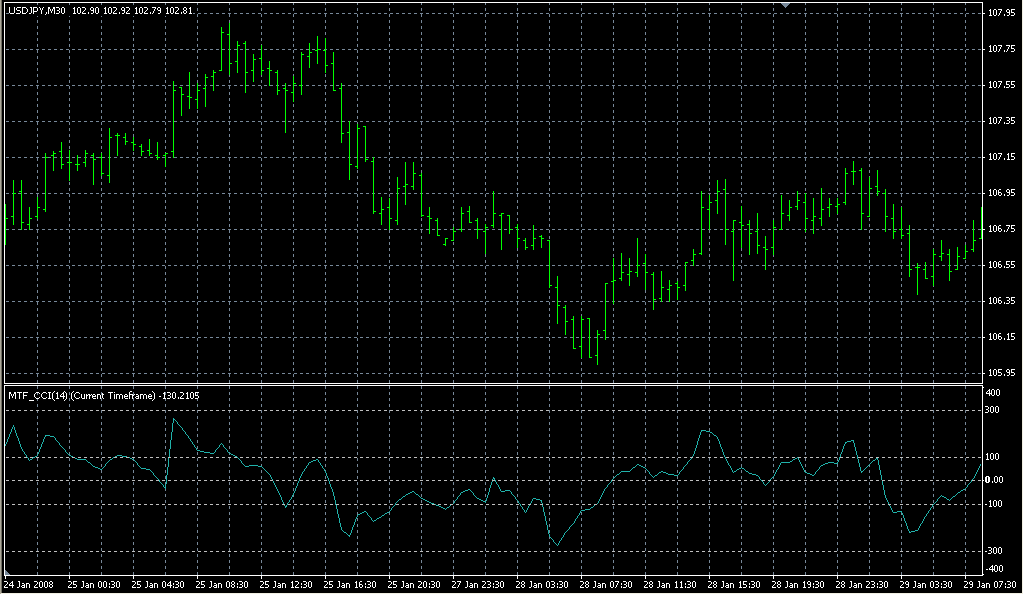
Task: Click the 105.95 price scale label
Action: click(1001, 373)
